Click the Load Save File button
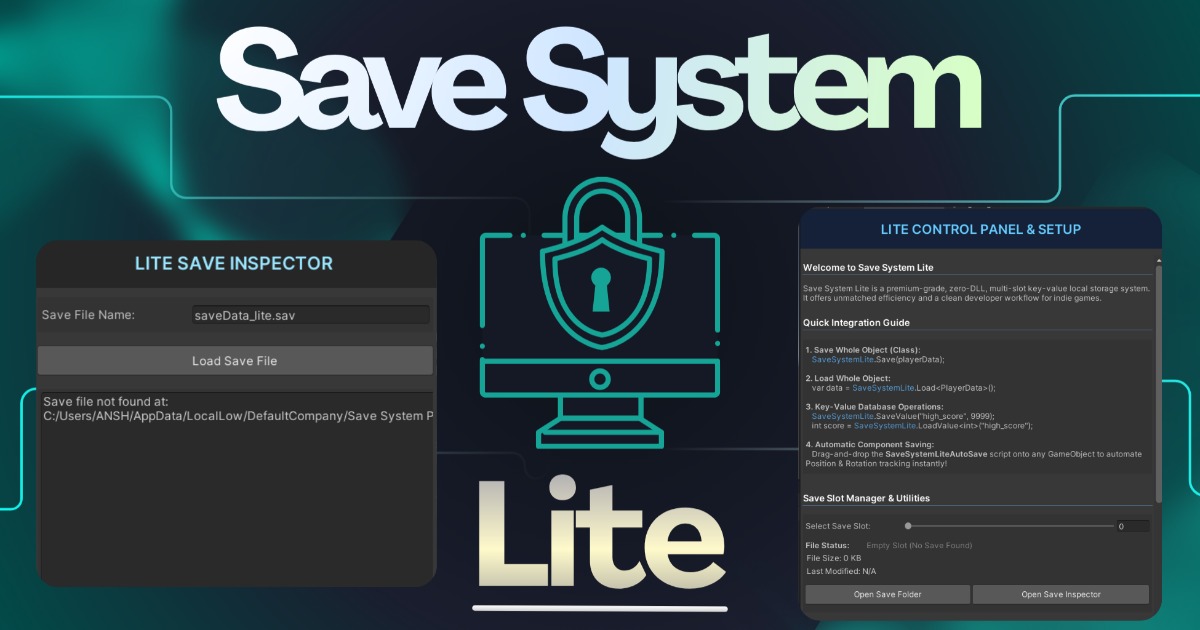This screenshot has height=630, width=1200. pos(235,361)
